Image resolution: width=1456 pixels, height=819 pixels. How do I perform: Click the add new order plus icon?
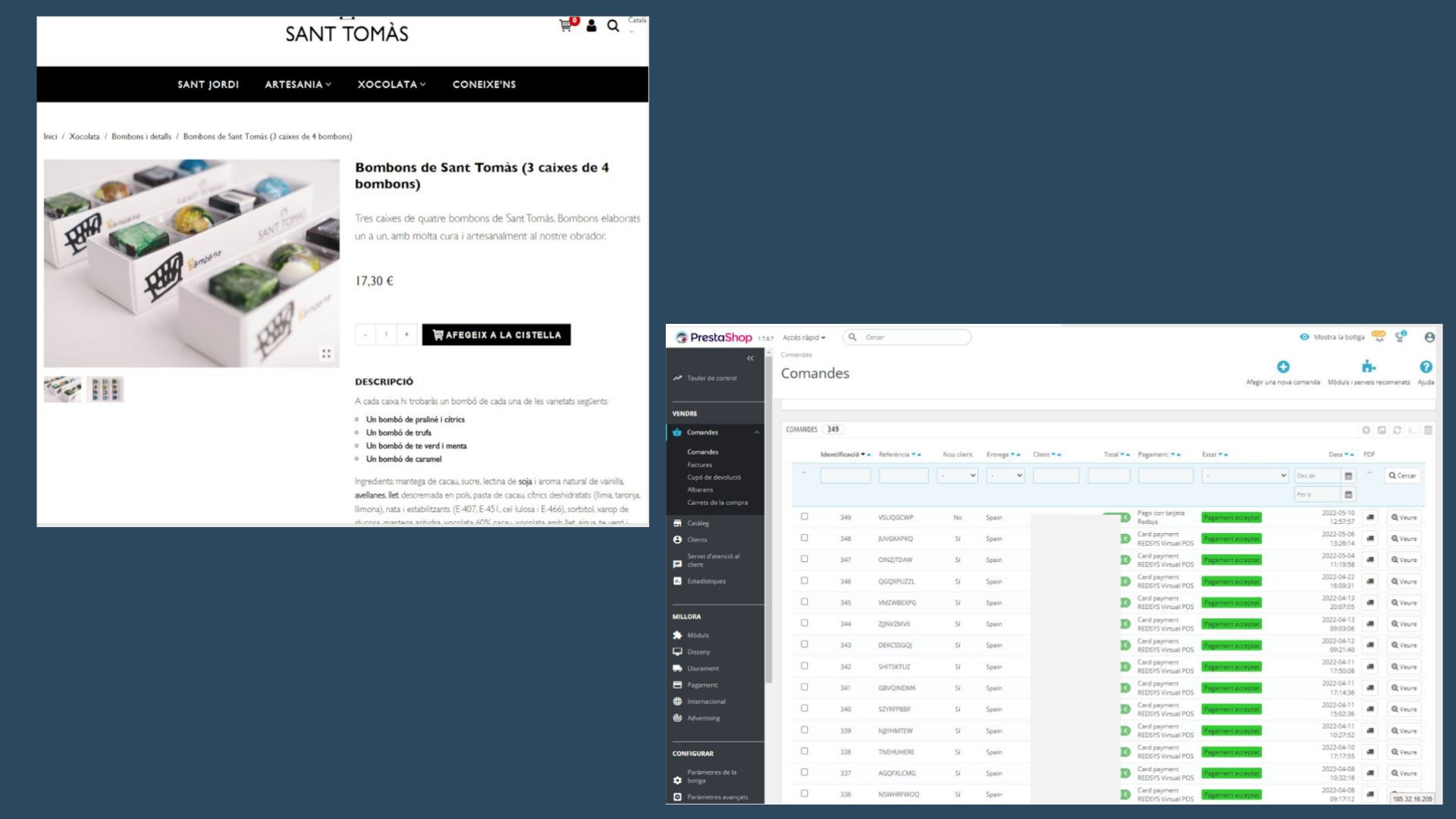tap(1283, 367)
